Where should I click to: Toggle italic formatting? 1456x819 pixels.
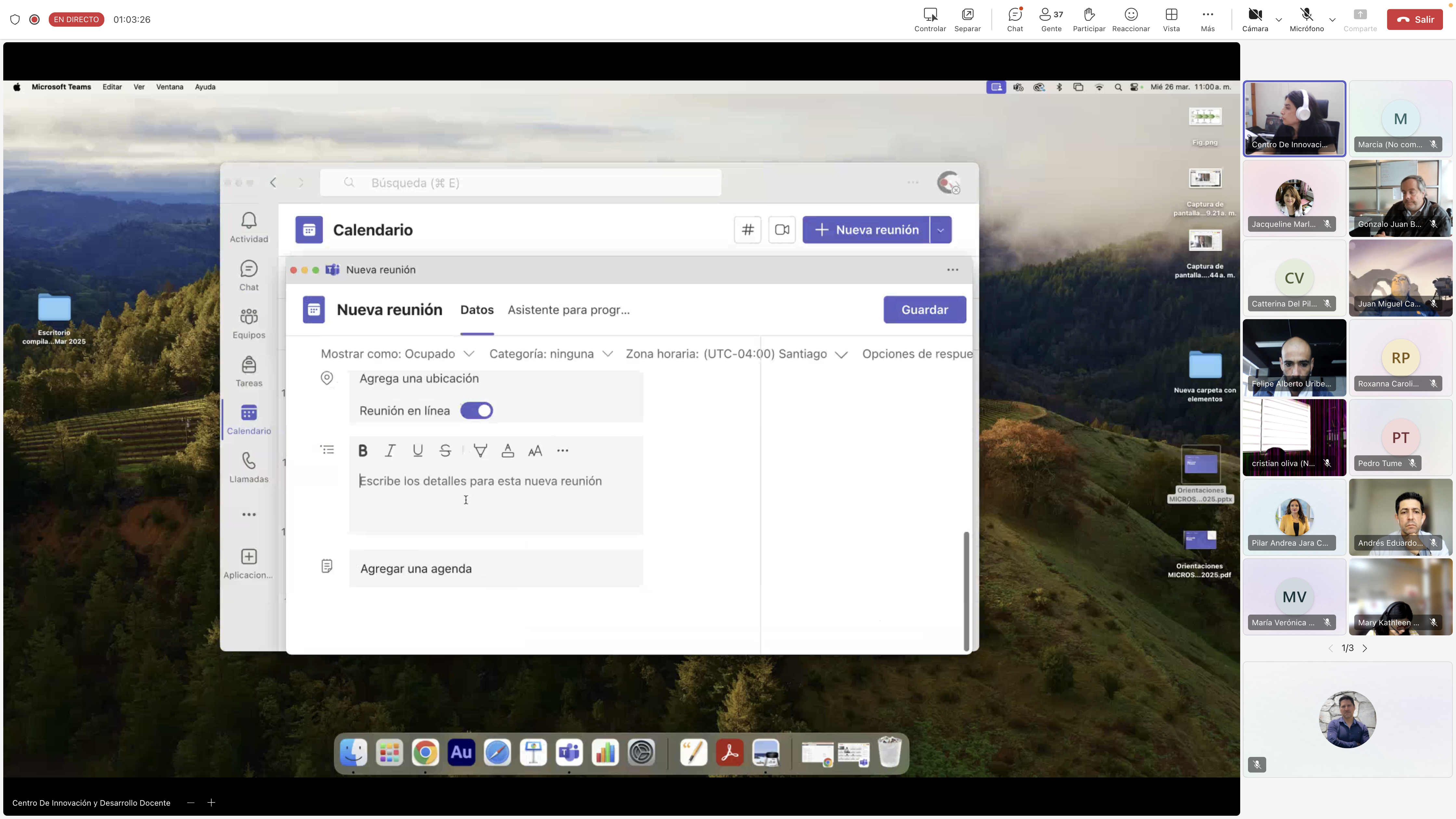[390, 450]
